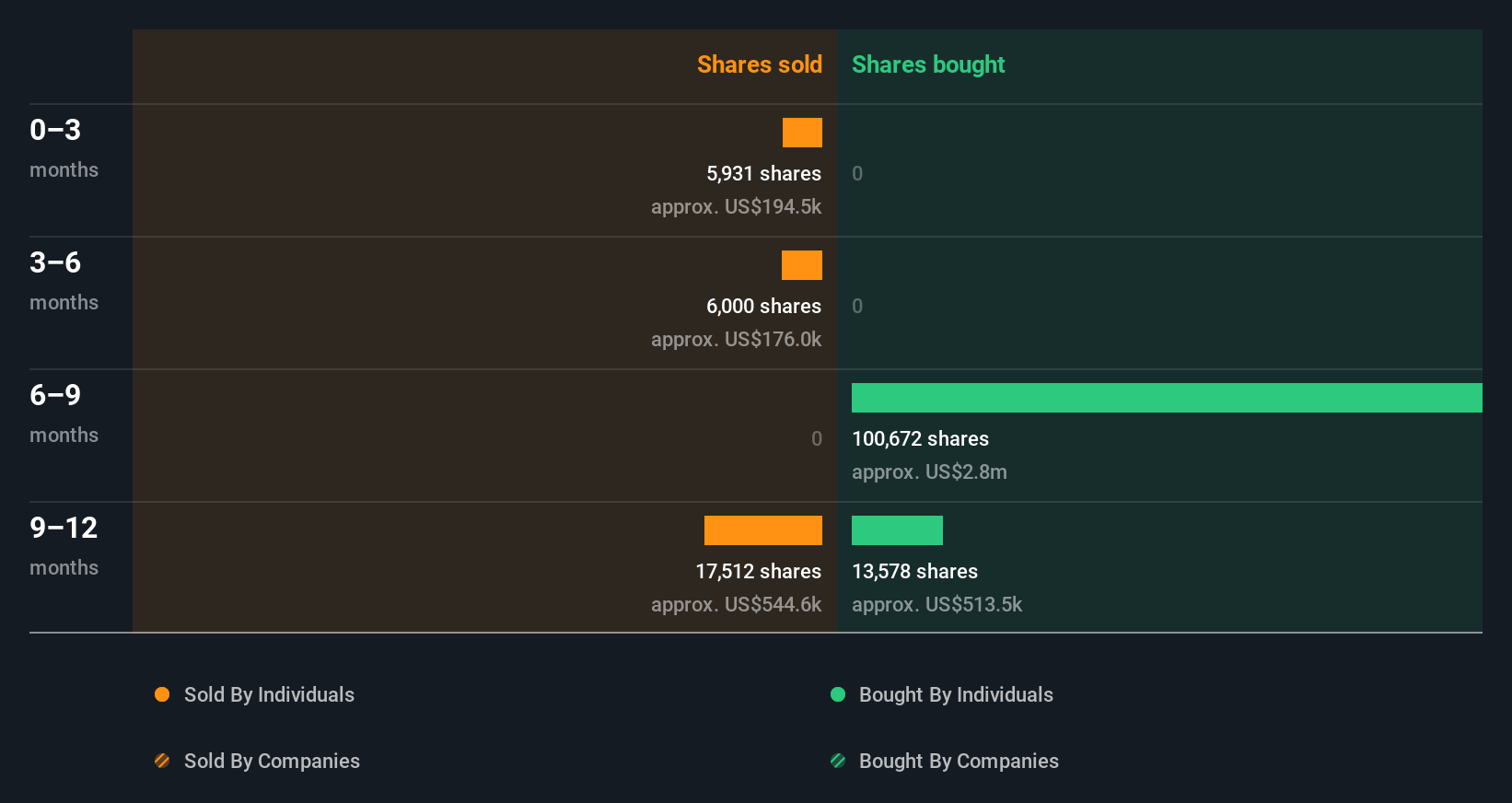Screen dimensions: 1512x803
Task: Click the Sold By Individuals orange dot
Action: pyautogui.click(x=162, y=694)
